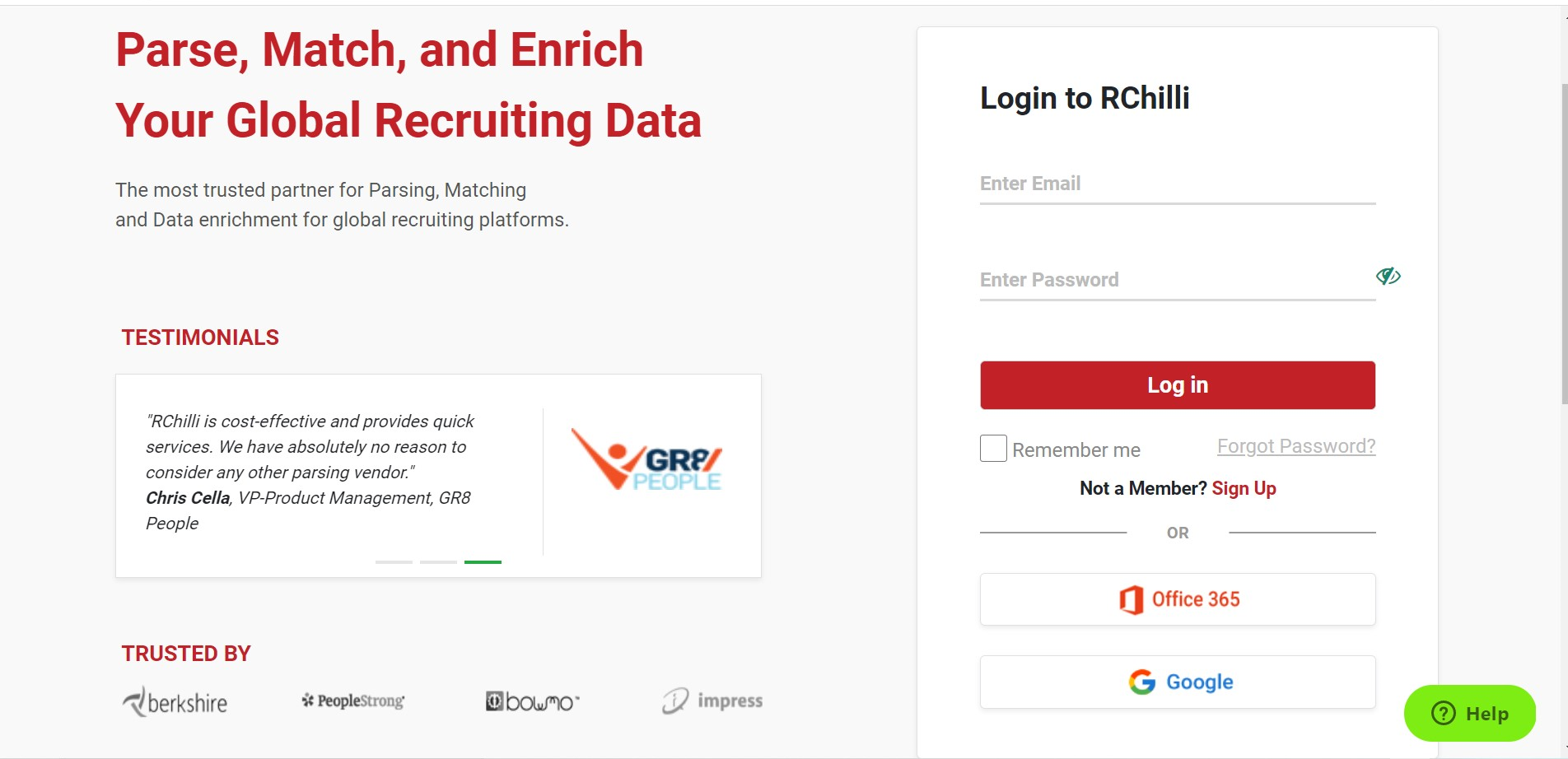1568x759 pixels.
Task: Select the active third testimonial indicator
Action: tap(483, 561)
